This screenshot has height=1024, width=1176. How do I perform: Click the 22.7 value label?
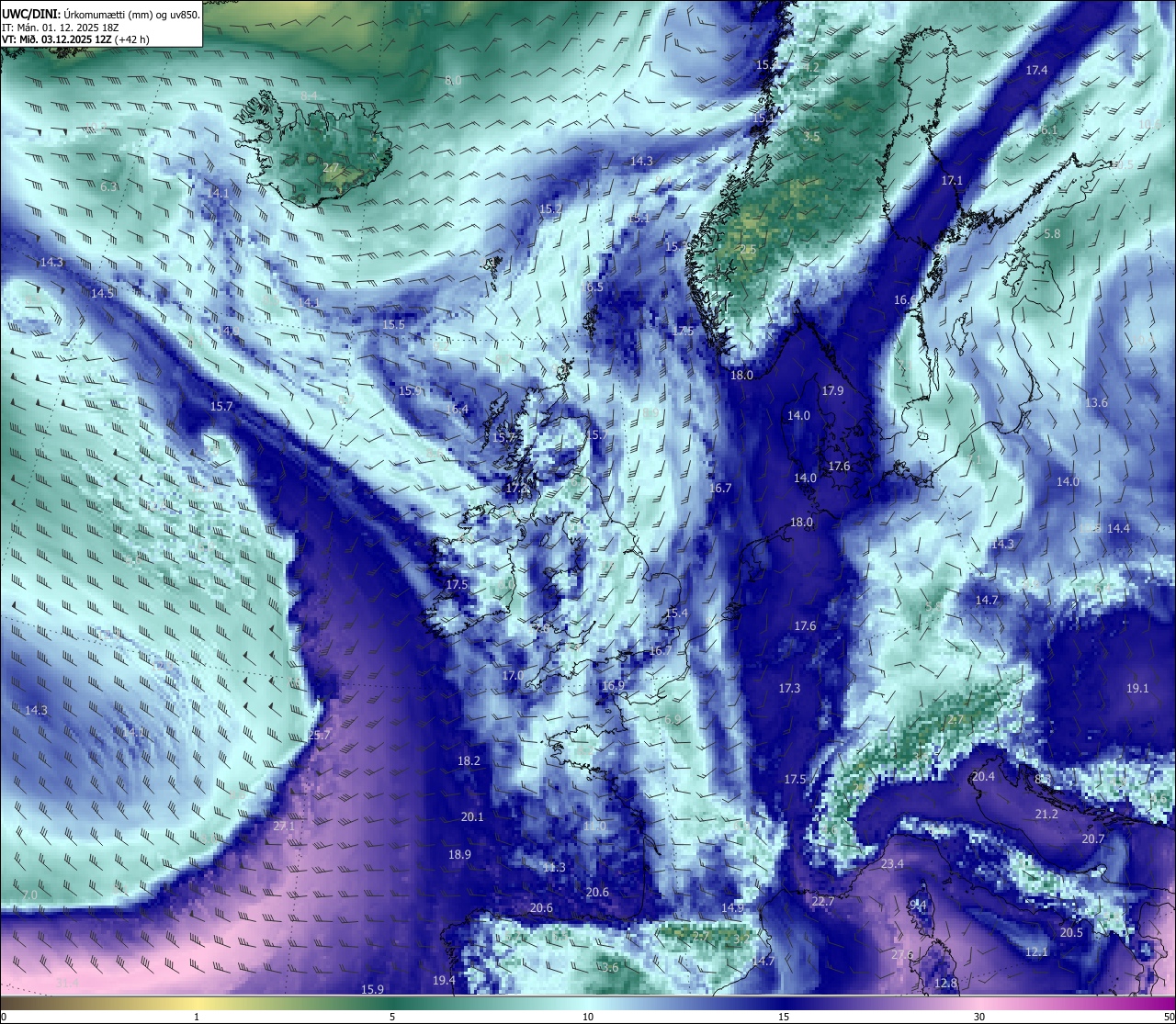coord(822,901)
